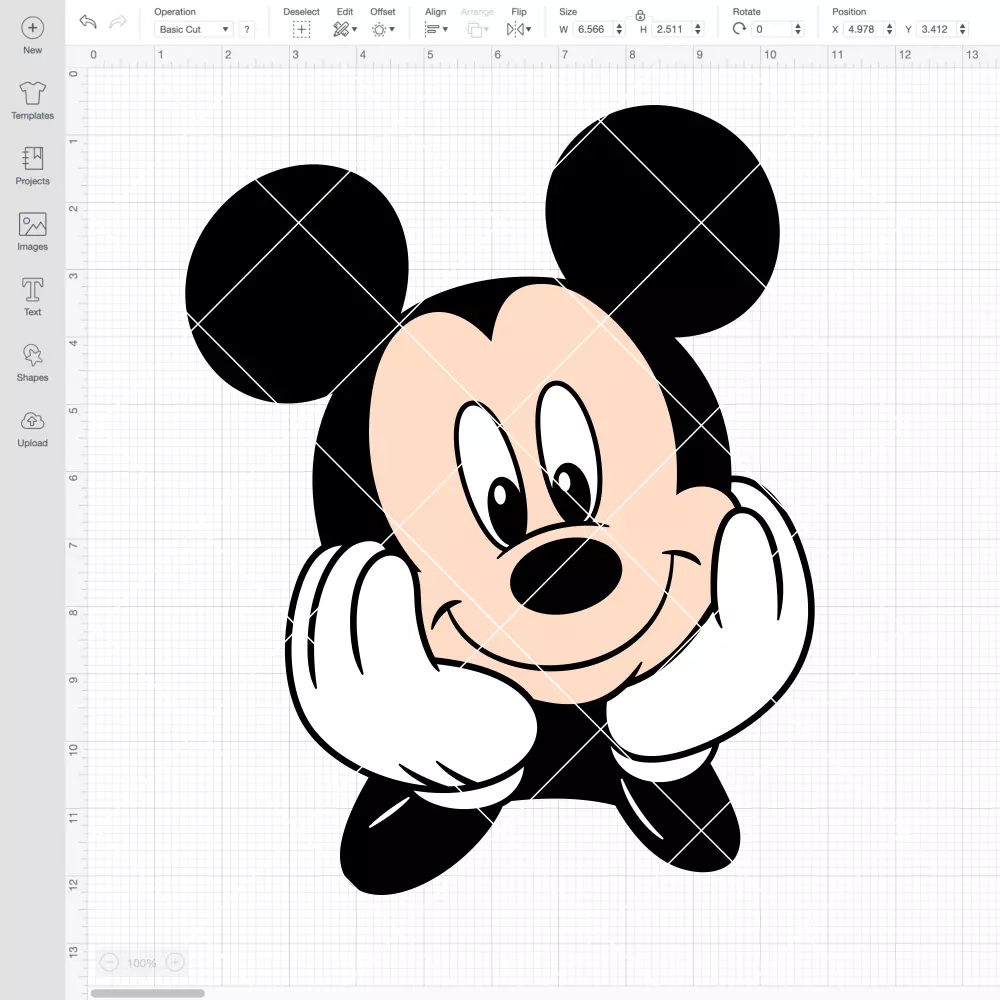
Task: Expand the Align options
Action: pyautogui.click(x=436, y=29)
